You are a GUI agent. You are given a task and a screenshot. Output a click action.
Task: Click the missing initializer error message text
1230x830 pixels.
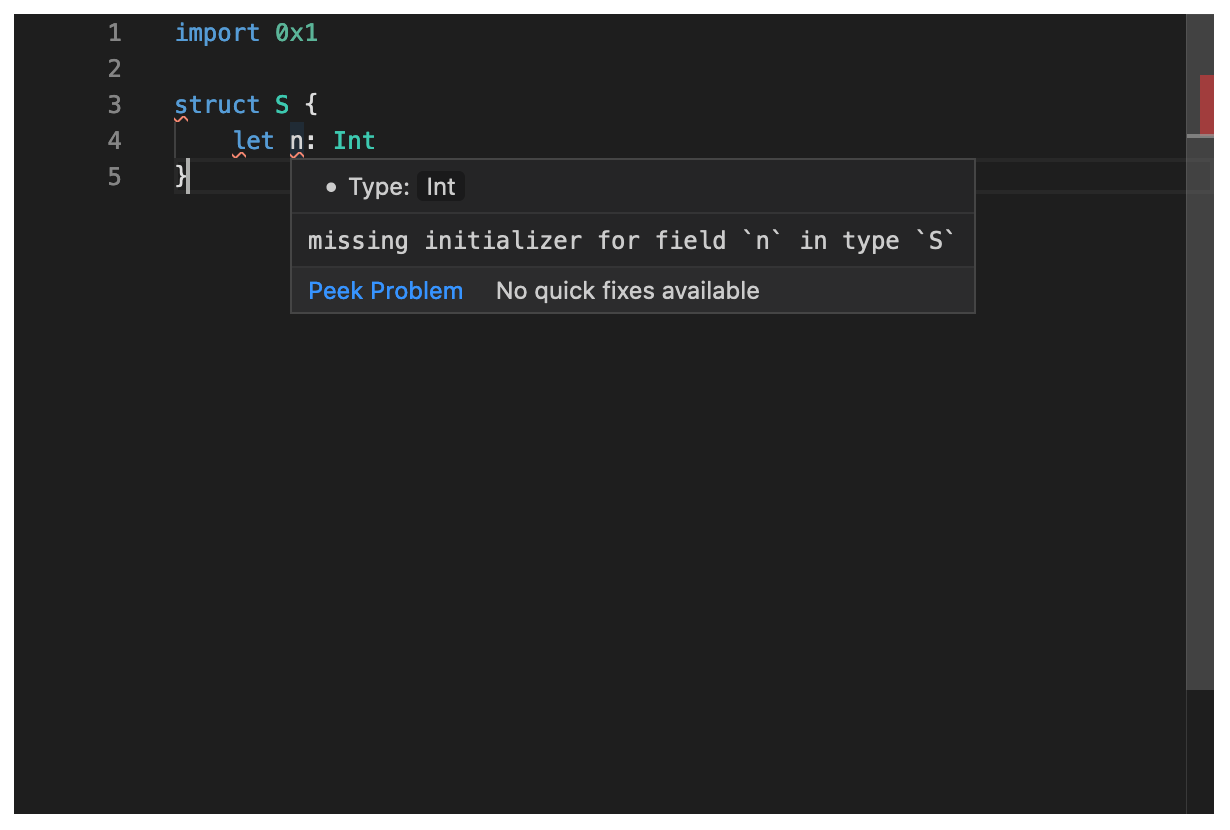pyautogui.click(x=630, y=240)
